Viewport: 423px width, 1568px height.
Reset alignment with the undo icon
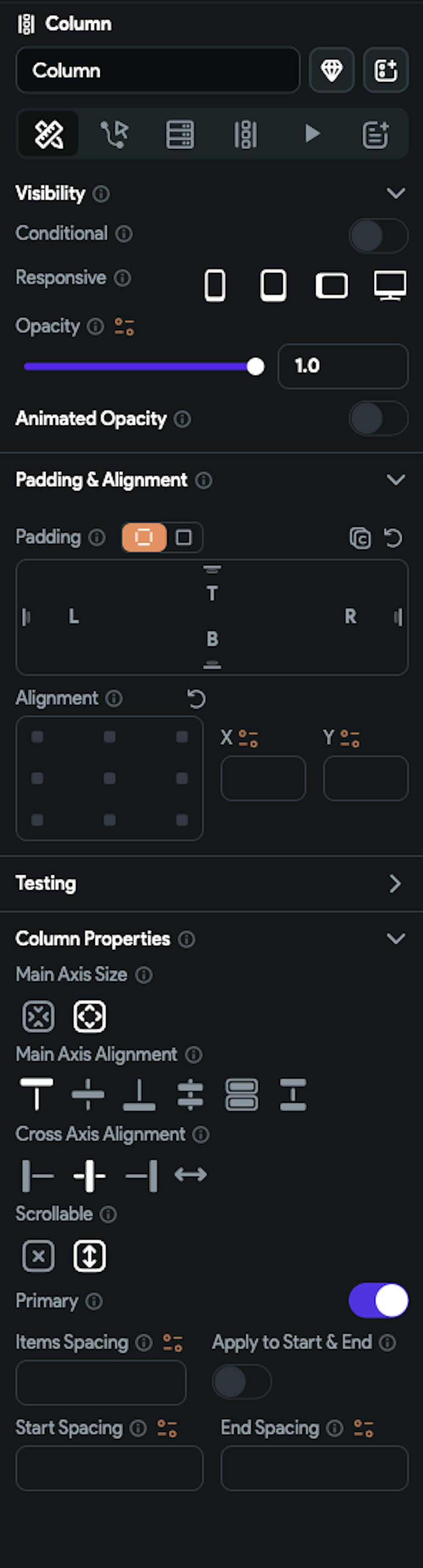(x=196, y=699)
